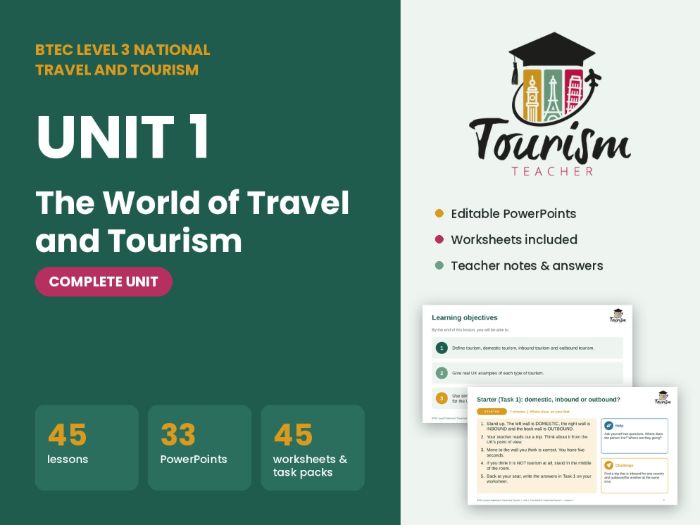Click the 'Worksheets included' bullet text
Viewport: 700px width, 525px height.
tap(514, 240)
